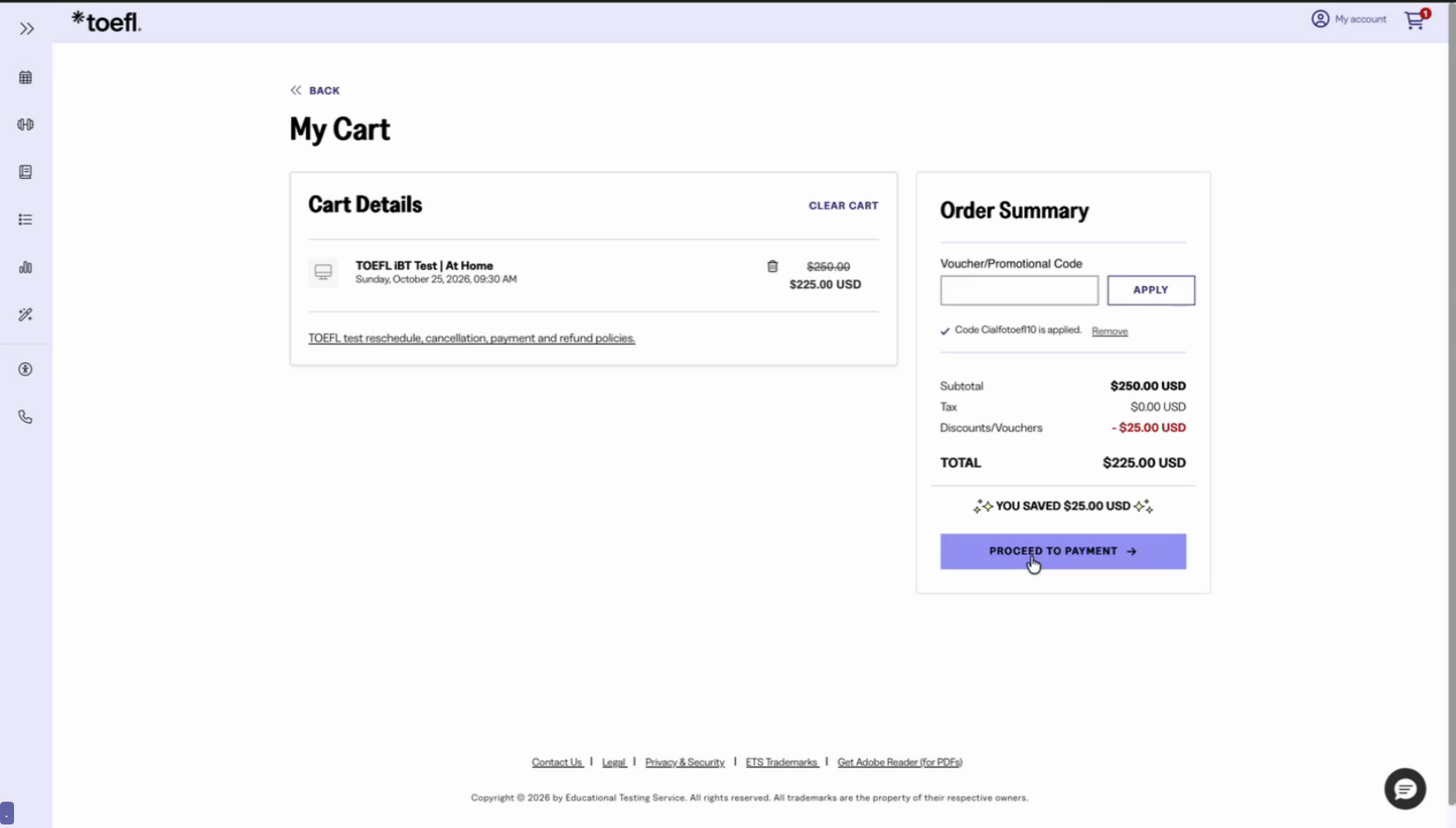This screenshot has height=828, width=1456.
Task: Click the TOEFL iBT Test | At Home title
Action: (x=424, y=266)
